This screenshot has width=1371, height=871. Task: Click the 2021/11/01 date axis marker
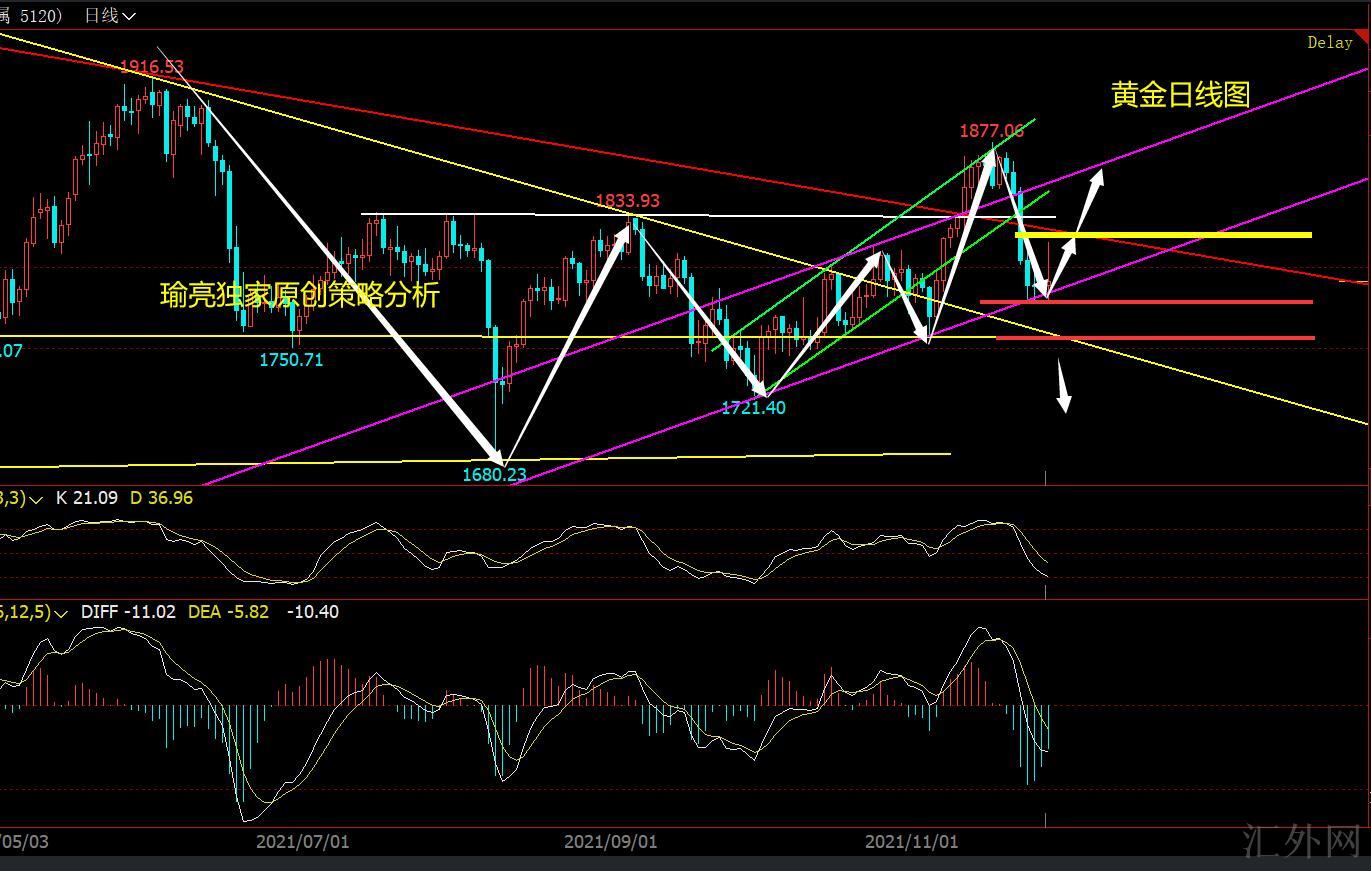tap(911, 842)
